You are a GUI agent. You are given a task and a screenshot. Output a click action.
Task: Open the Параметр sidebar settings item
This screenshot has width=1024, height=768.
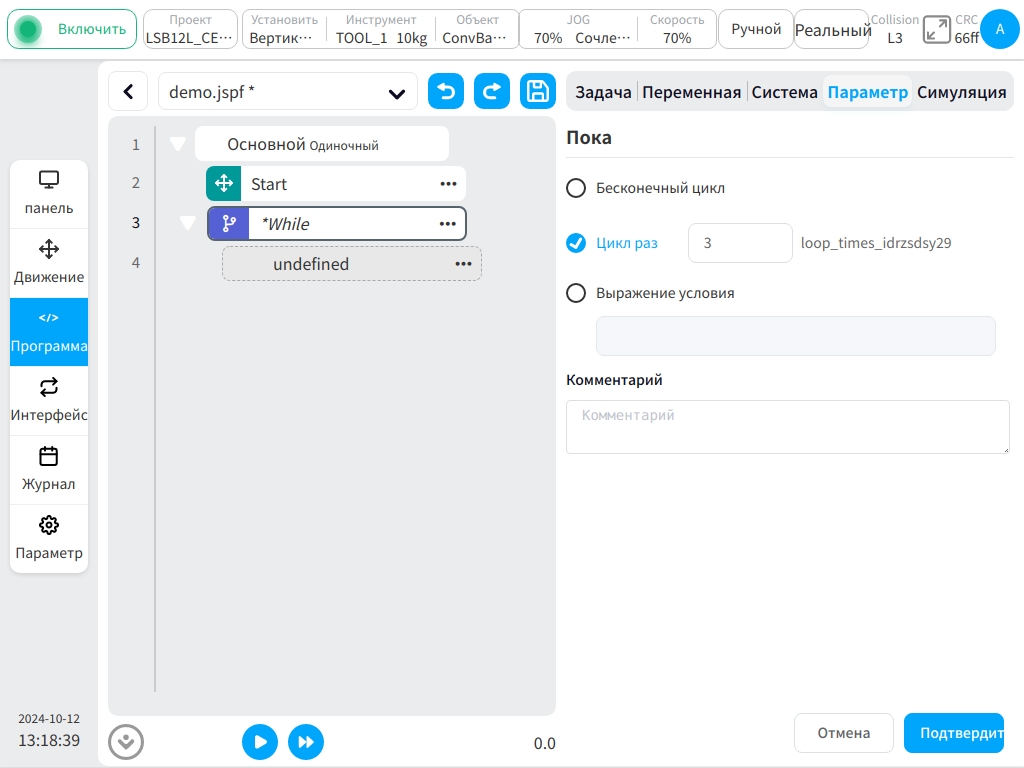click(49, 539)
